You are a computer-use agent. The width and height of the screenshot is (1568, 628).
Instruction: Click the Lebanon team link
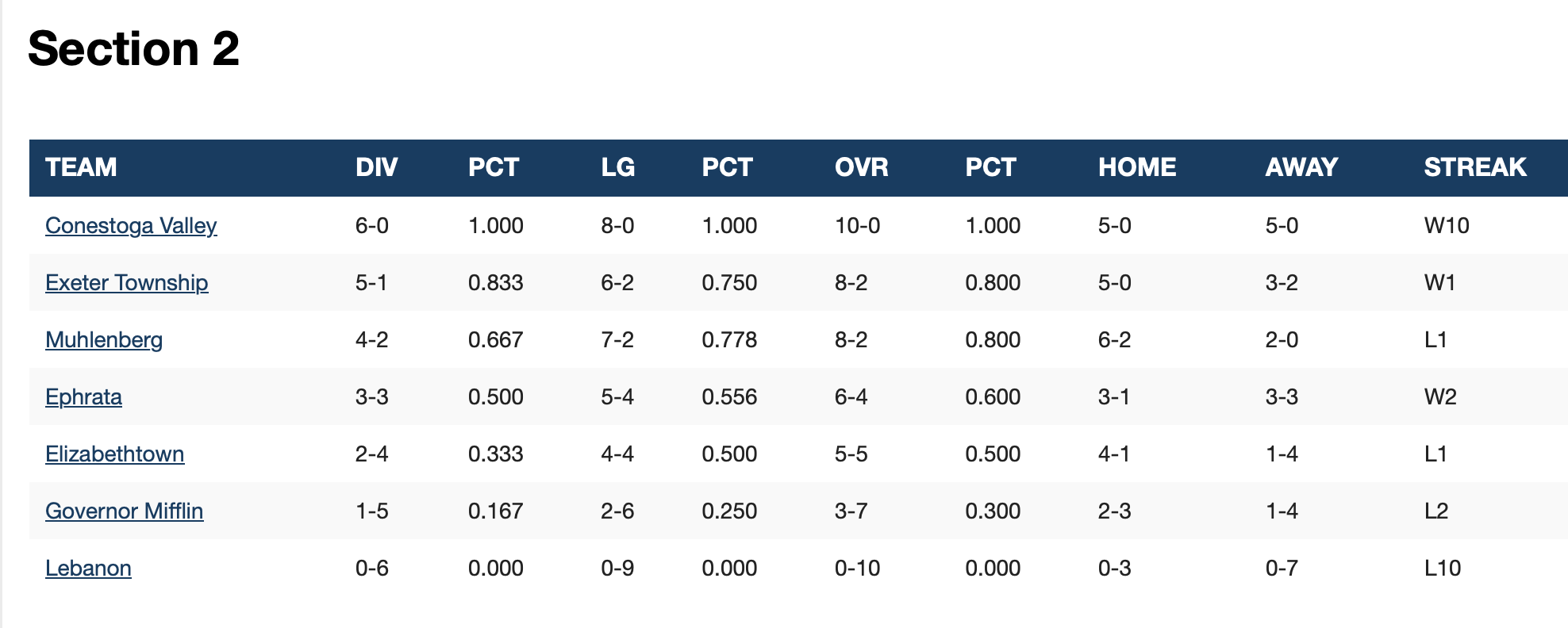pyautogui.click(x=88, y=569)
